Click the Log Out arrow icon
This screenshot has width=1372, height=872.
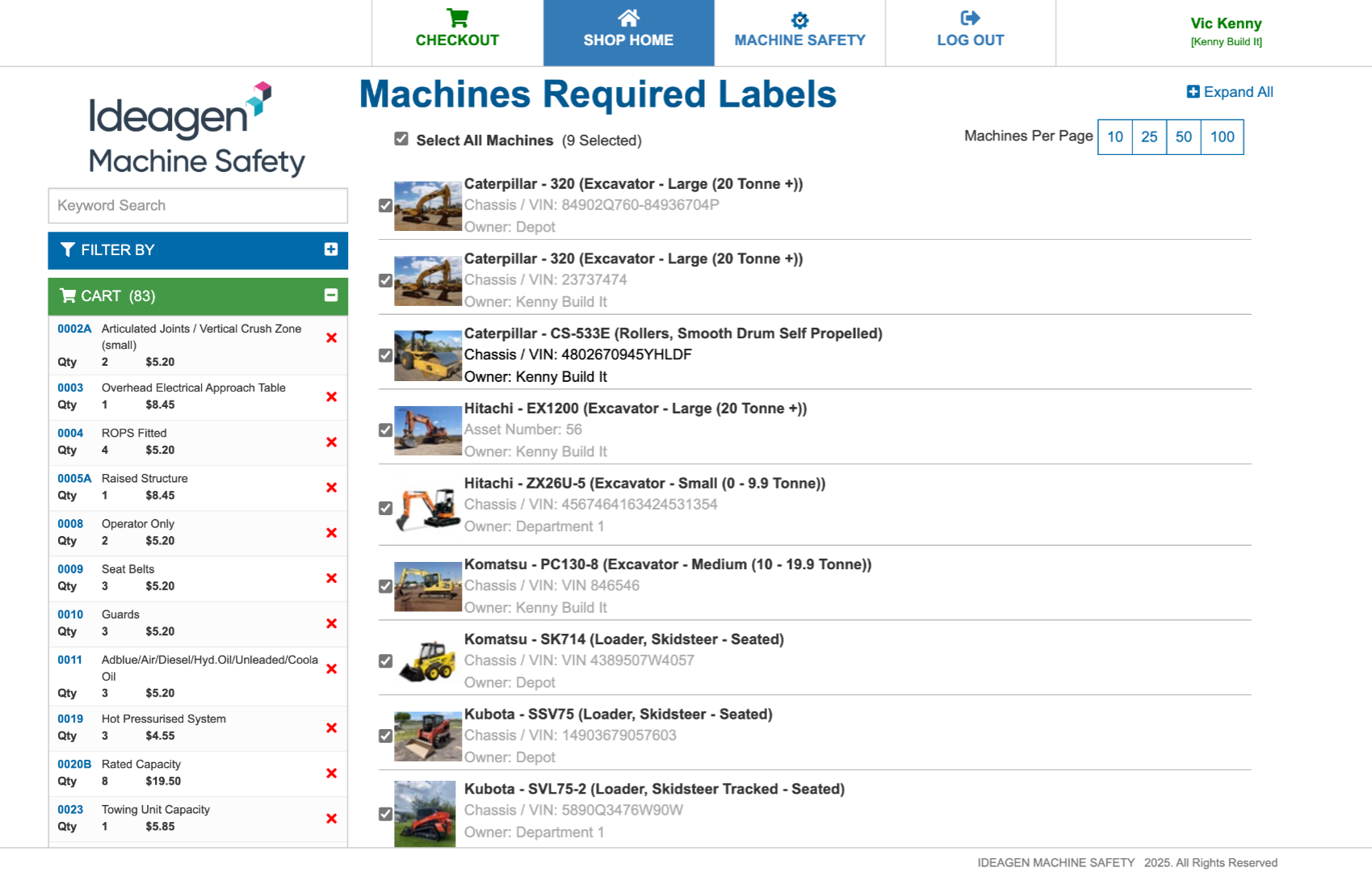pyautogui.click(x=970, y=18)
